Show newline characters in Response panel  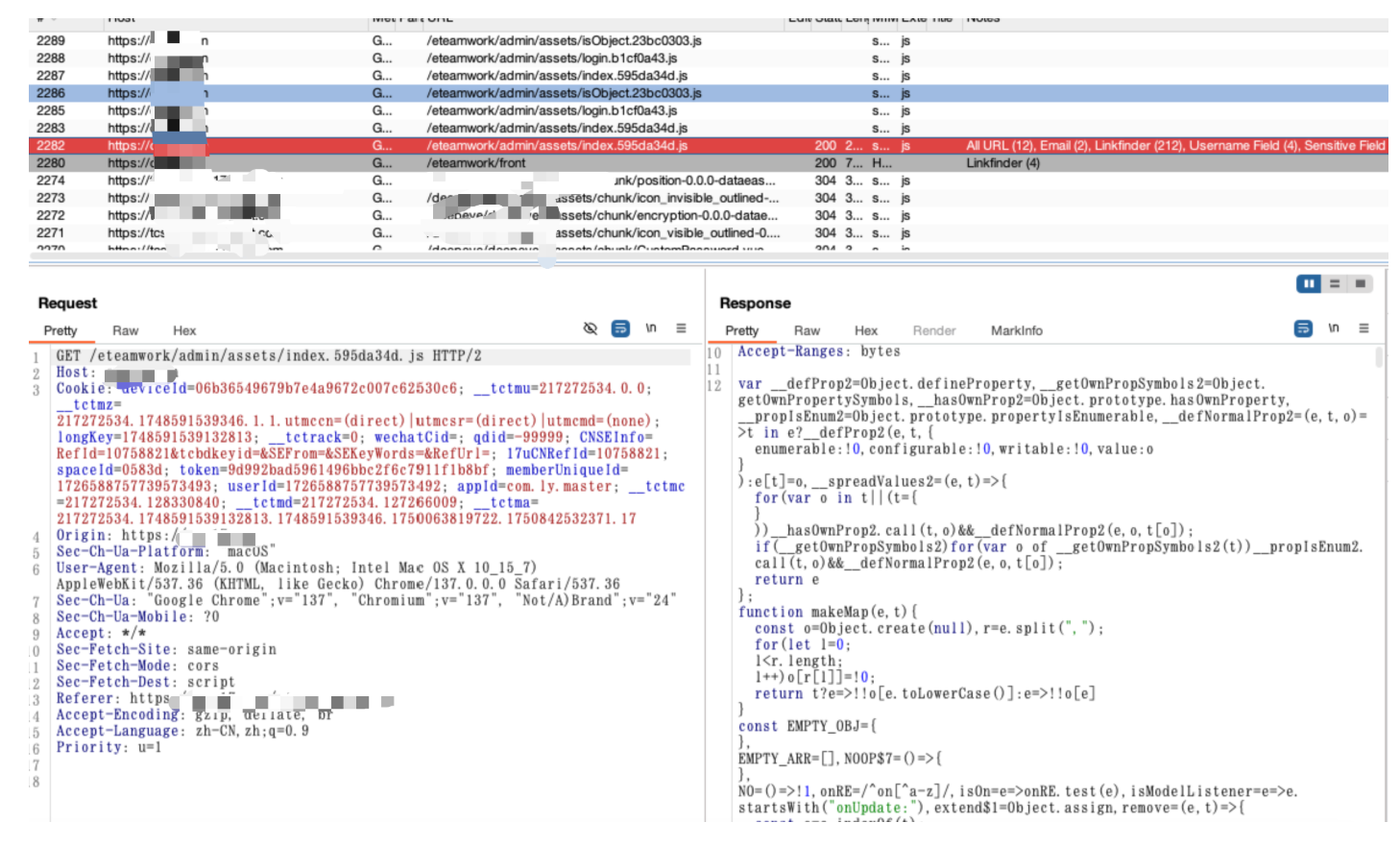coord(1334,328)
